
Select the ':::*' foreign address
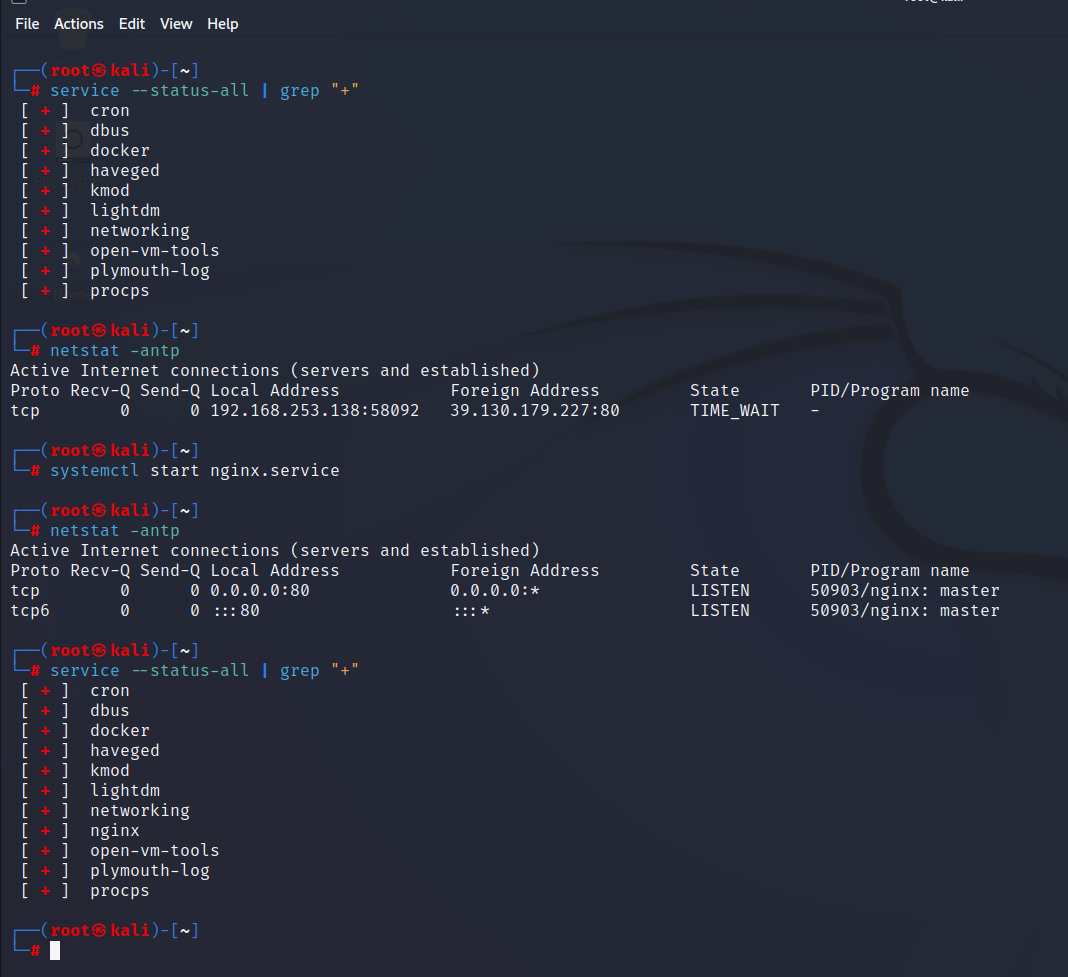tap(471, 611)
